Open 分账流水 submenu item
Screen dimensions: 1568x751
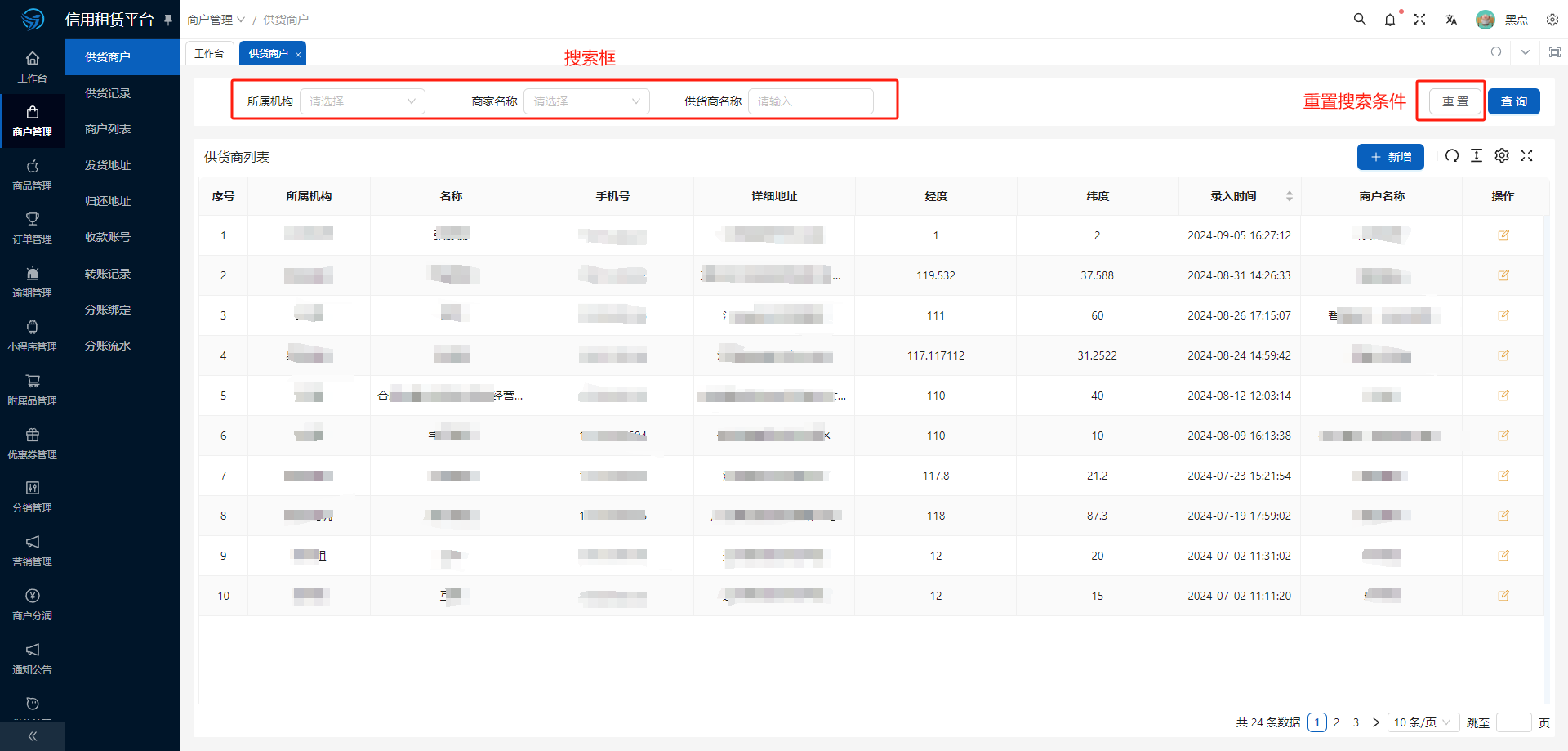(122, 346)
